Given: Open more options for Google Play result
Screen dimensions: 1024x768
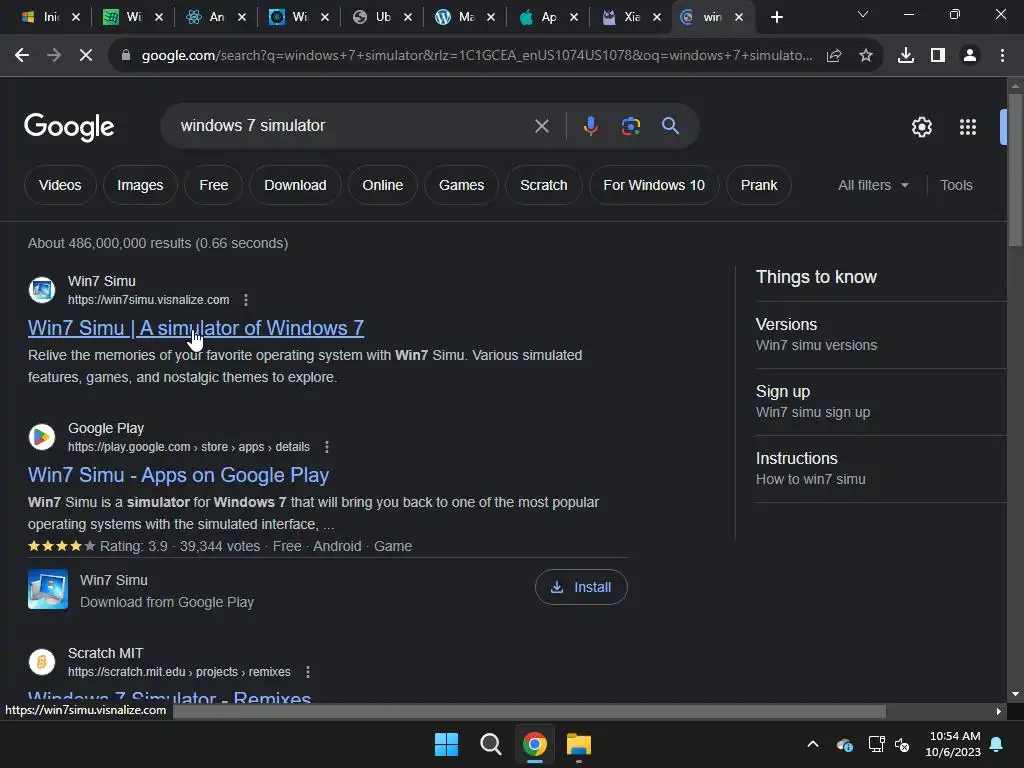Looking at the screenshot, I should coord(327,447).
